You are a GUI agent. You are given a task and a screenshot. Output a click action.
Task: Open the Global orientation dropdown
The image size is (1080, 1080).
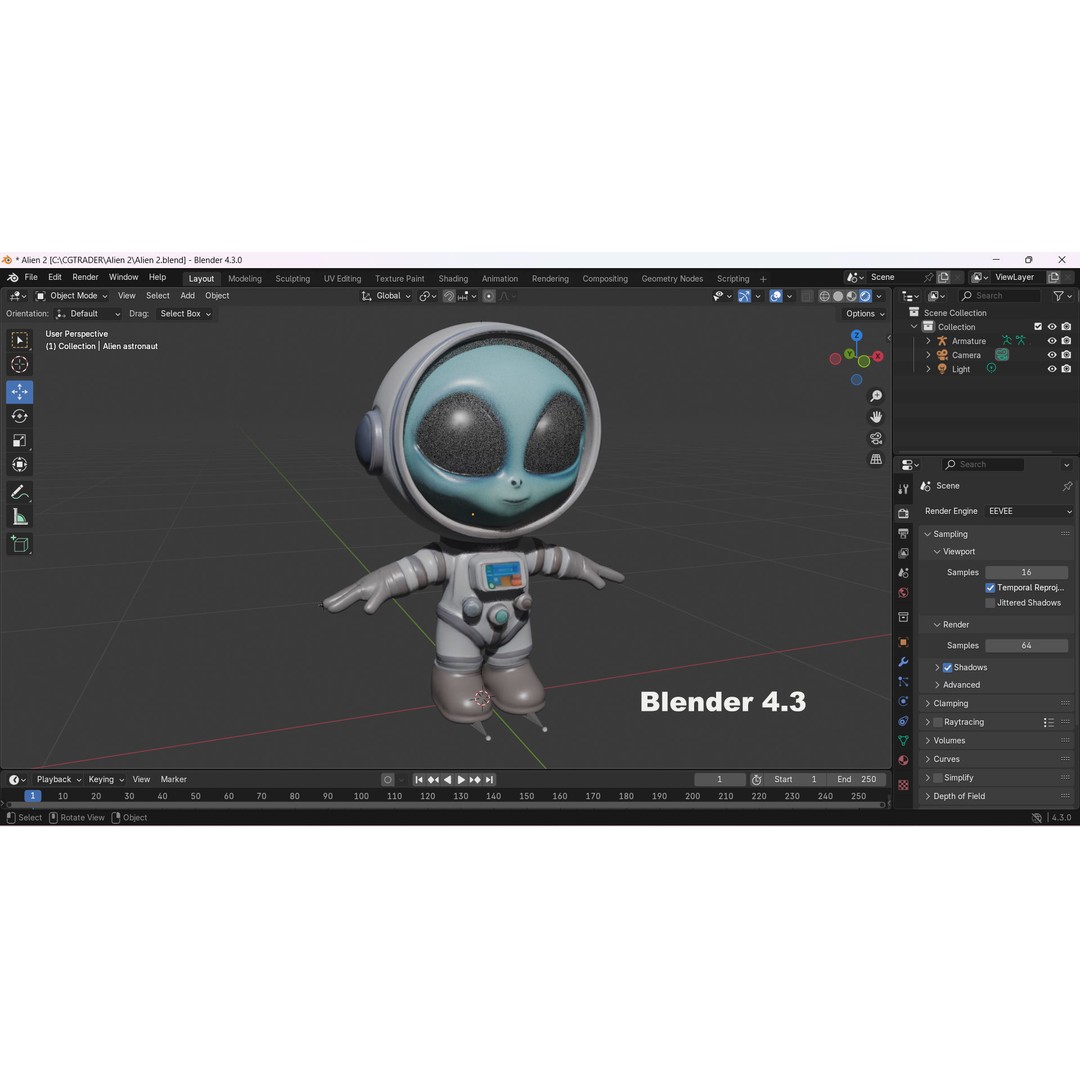[386, 296]
